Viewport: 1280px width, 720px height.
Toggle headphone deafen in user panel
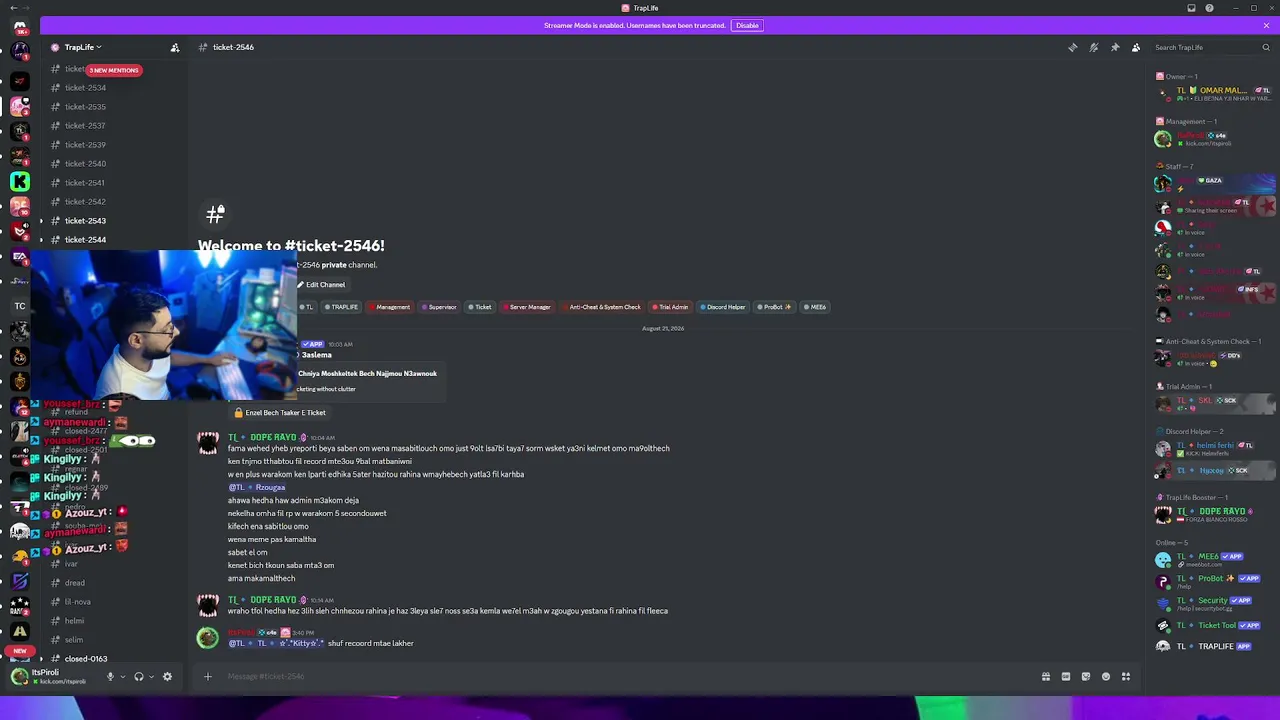click(x=139, y=677)
